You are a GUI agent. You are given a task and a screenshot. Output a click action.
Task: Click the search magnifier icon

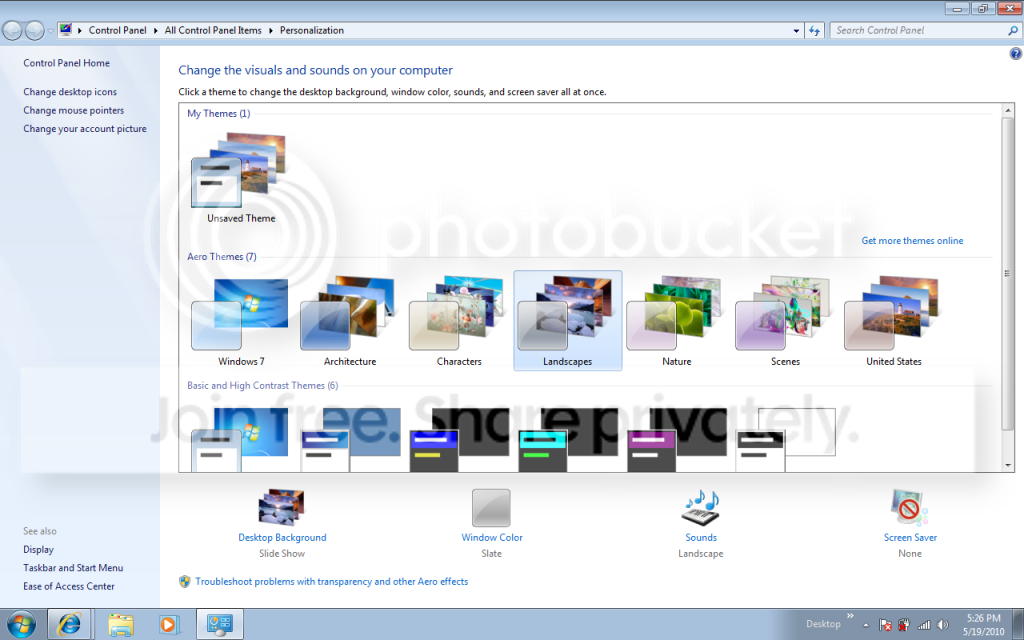coord(1013,30)
